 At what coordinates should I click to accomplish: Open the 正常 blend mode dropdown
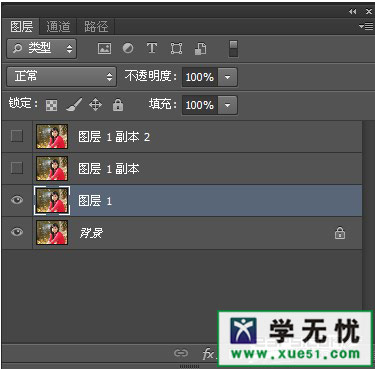pyautogui.click(x=61, y=77)
